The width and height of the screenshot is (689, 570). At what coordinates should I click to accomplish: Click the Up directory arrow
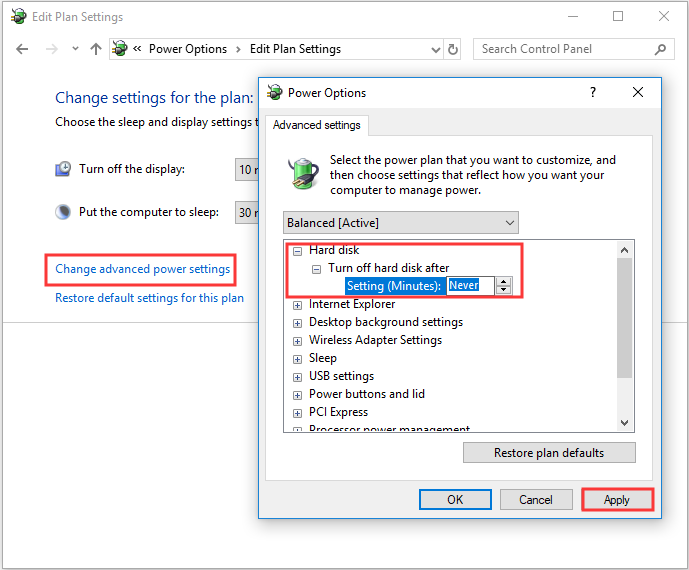click(x=96, y=49)
